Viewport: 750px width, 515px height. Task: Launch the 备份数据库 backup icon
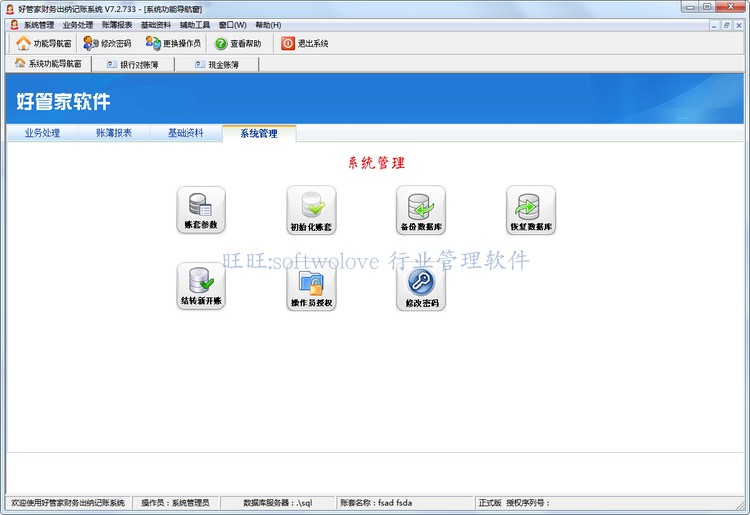click(421, 210)
